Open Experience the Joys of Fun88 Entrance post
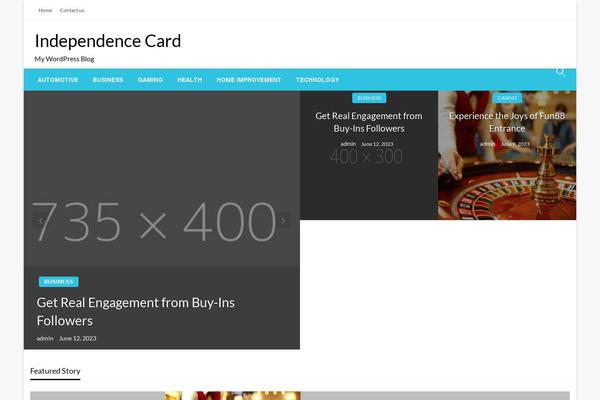This screenshot has width=600, height=400. (x=507, y=122)
